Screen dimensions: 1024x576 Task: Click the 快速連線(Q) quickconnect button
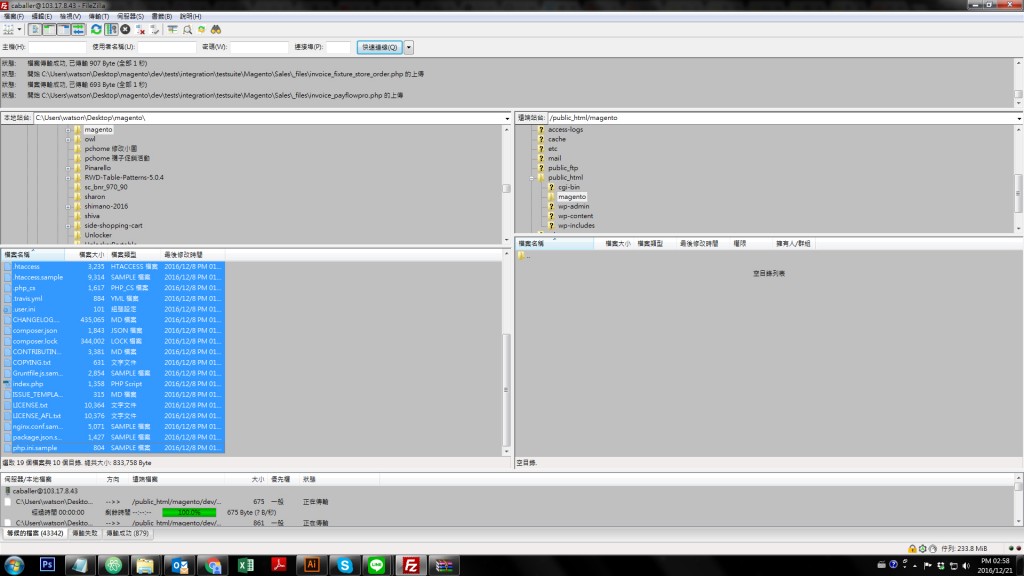379,47
